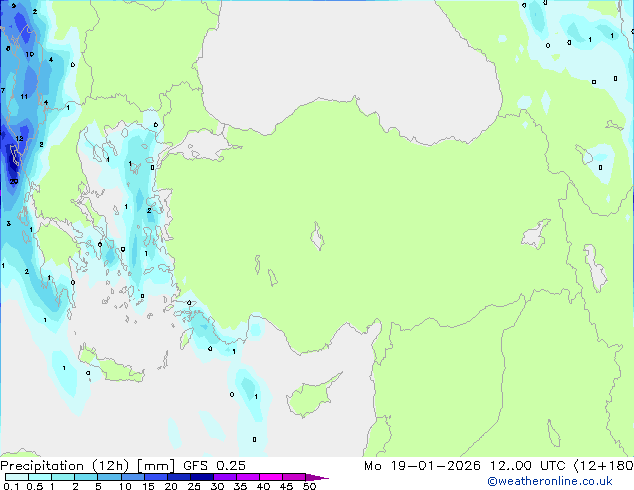634x490 pixels.
Task: Click the 'Precipitation (12h) [mm]' title text
Action: (87, 466)
